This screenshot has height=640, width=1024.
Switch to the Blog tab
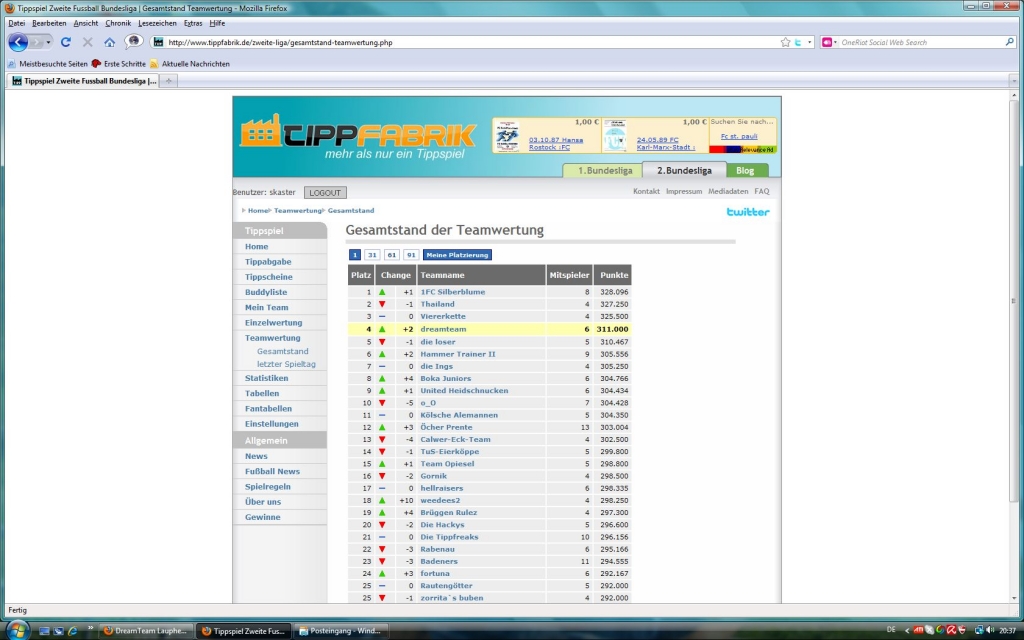coord(745,170)
